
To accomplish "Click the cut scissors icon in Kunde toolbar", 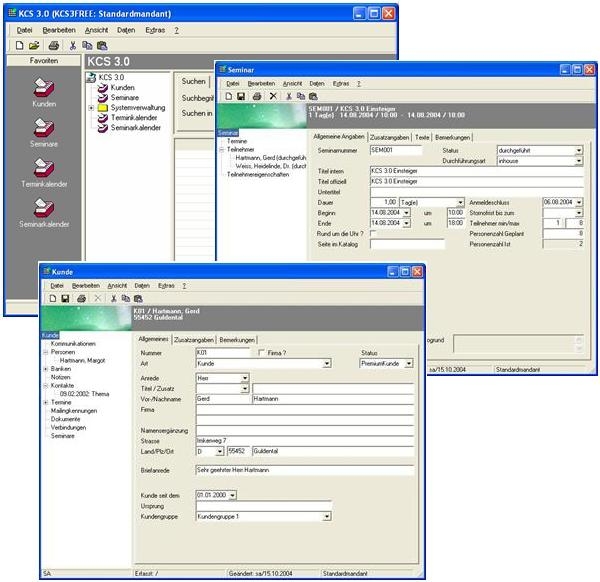I will [112, 298].
